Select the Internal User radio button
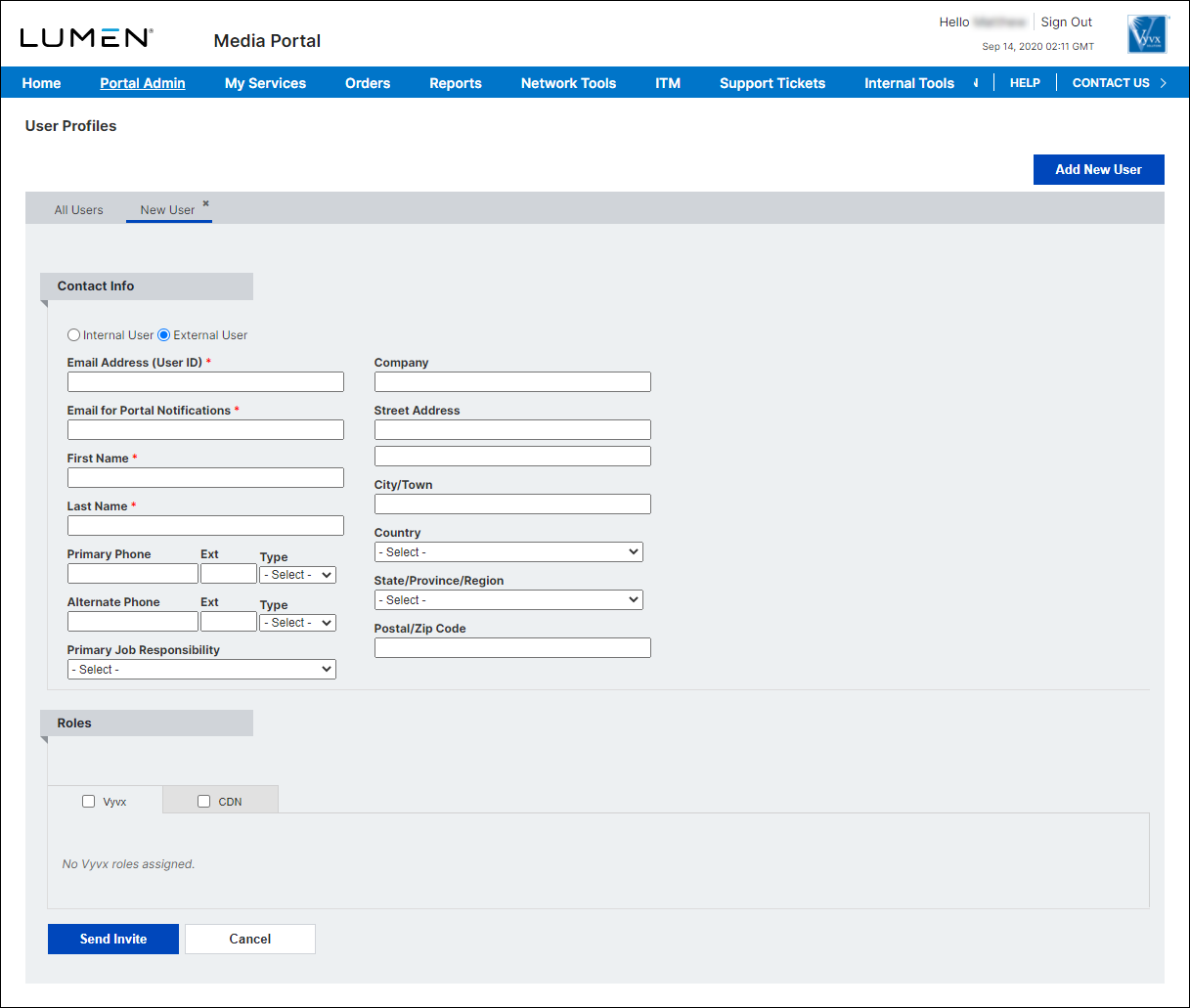Viewport: 1190px width, 1008px height. point(73,335)
